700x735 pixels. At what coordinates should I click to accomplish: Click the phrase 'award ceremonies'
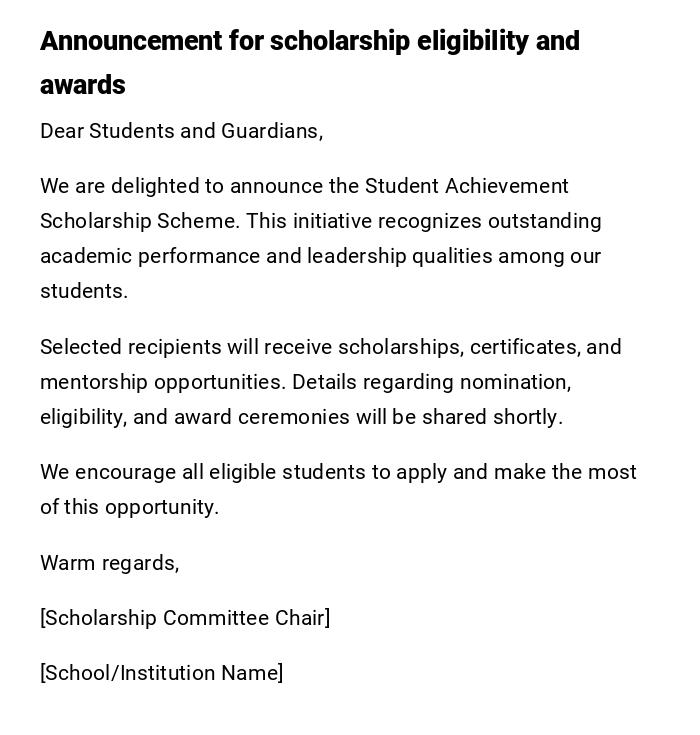tap(253, 418)
